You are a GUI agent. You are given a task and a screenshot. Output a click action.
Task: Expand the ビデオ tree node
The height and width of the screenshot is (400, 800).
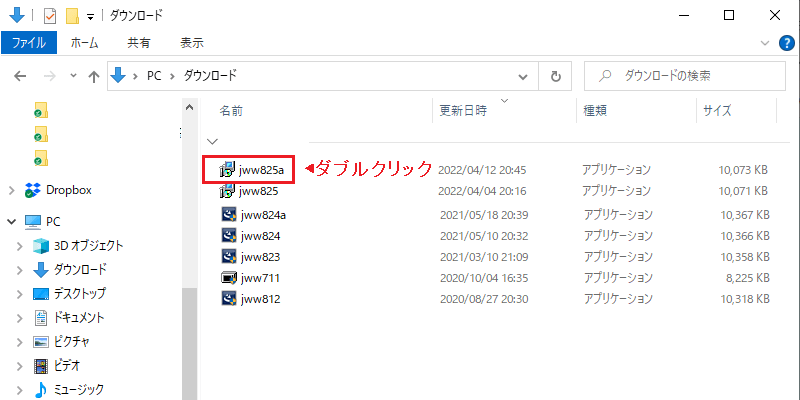click(20, 366)
